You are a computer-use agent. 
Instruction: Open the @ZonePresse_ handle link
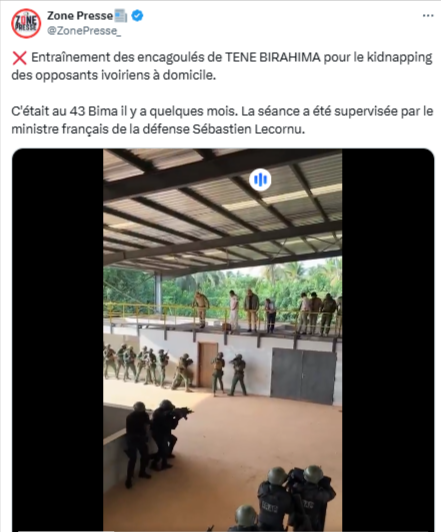tap(84, 31)
